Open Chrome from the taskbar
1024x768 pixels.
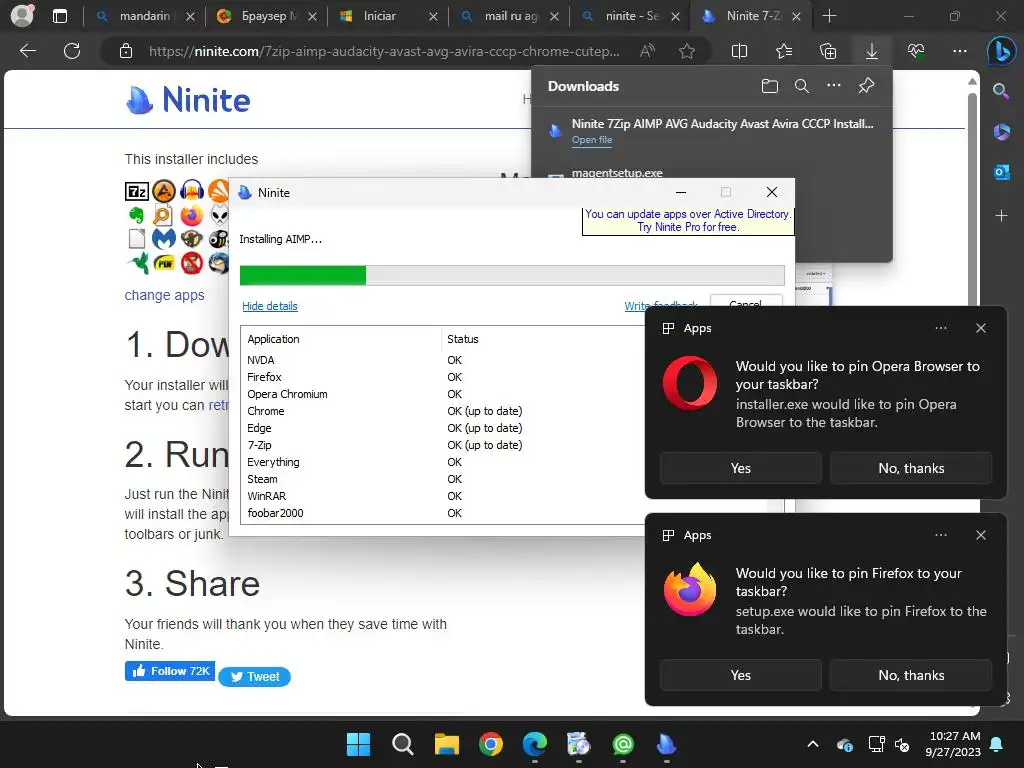490,744
